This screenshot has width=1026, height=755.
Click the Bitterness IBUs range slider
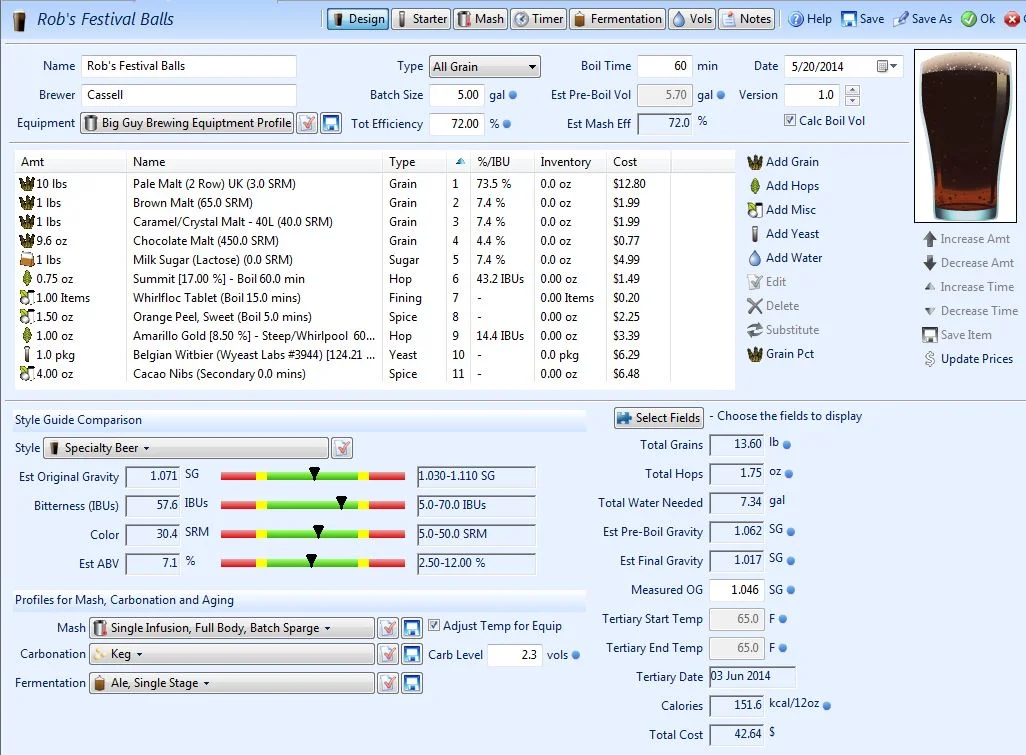pos(313,504)
